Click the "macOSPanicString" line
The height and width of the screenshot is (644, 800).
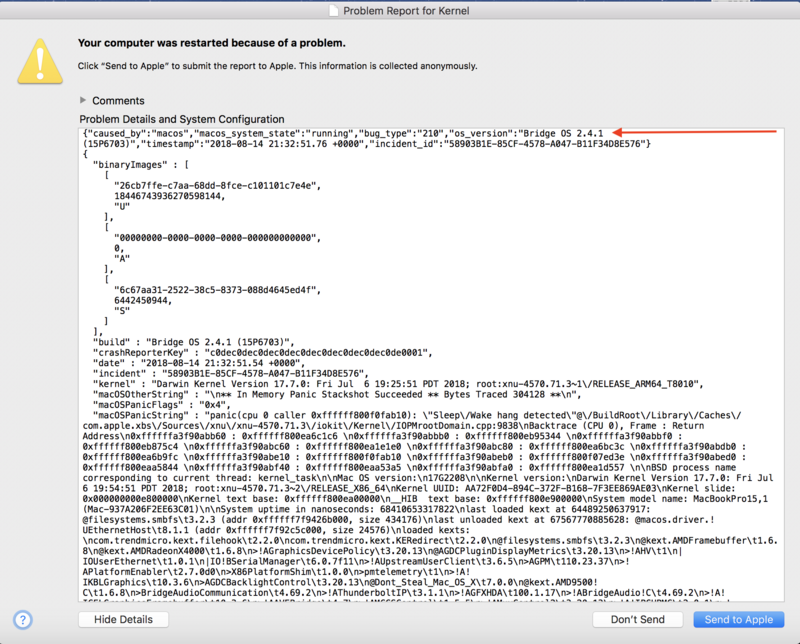click(417, 415)
